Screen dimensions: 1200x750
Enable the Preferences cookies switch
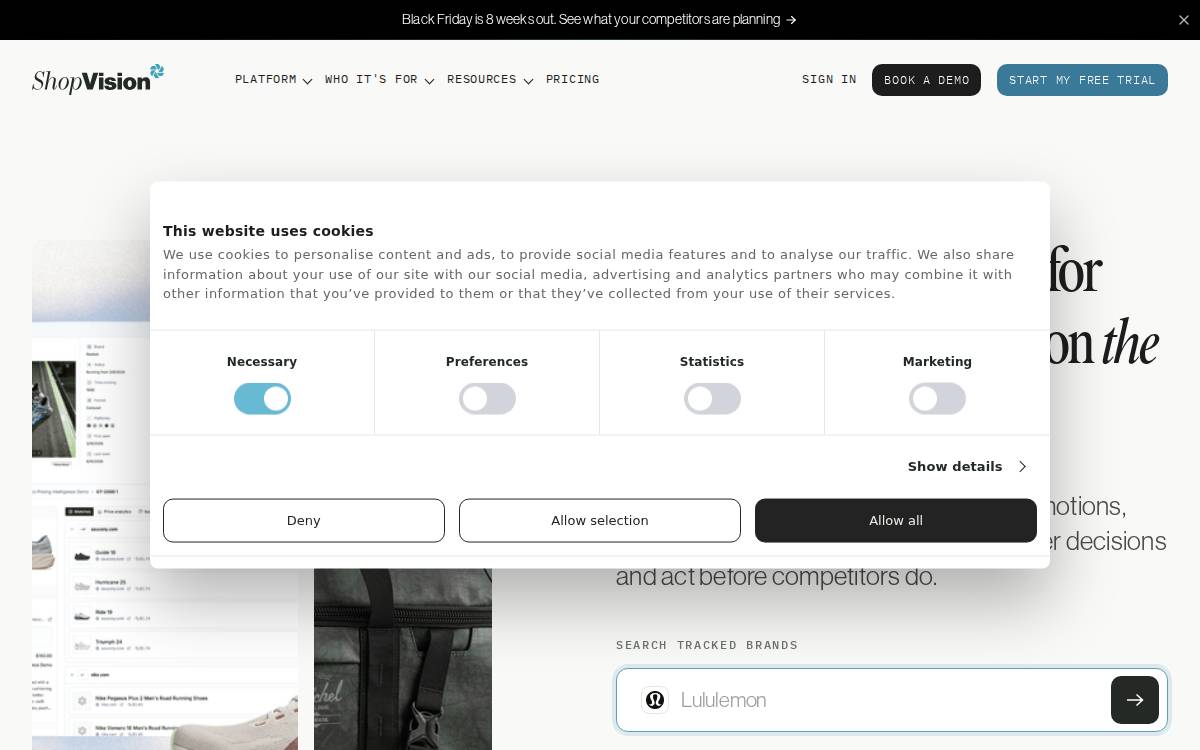(487, 399)
